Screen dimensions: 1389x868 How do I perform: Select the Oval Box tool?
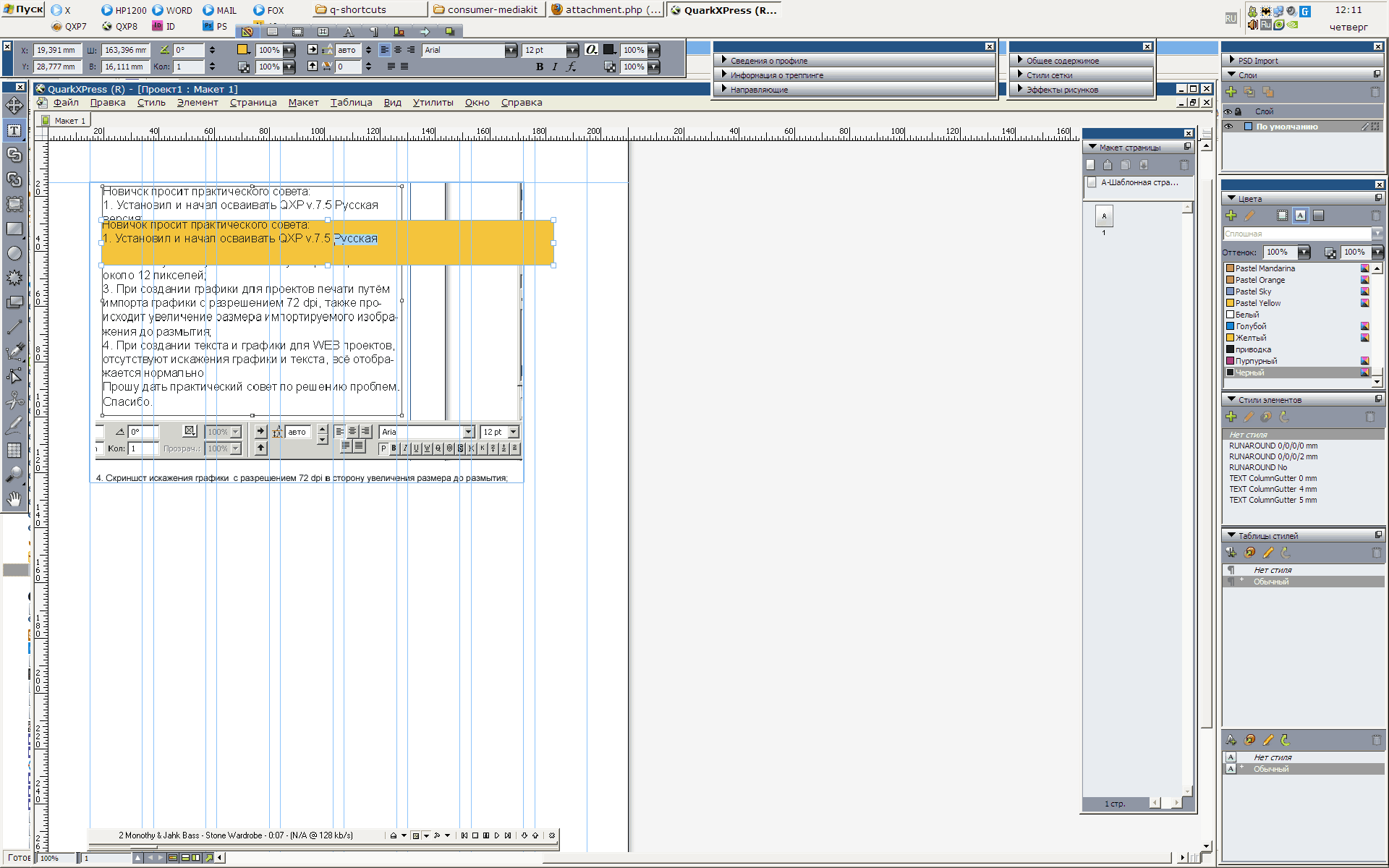click(14, 253)
